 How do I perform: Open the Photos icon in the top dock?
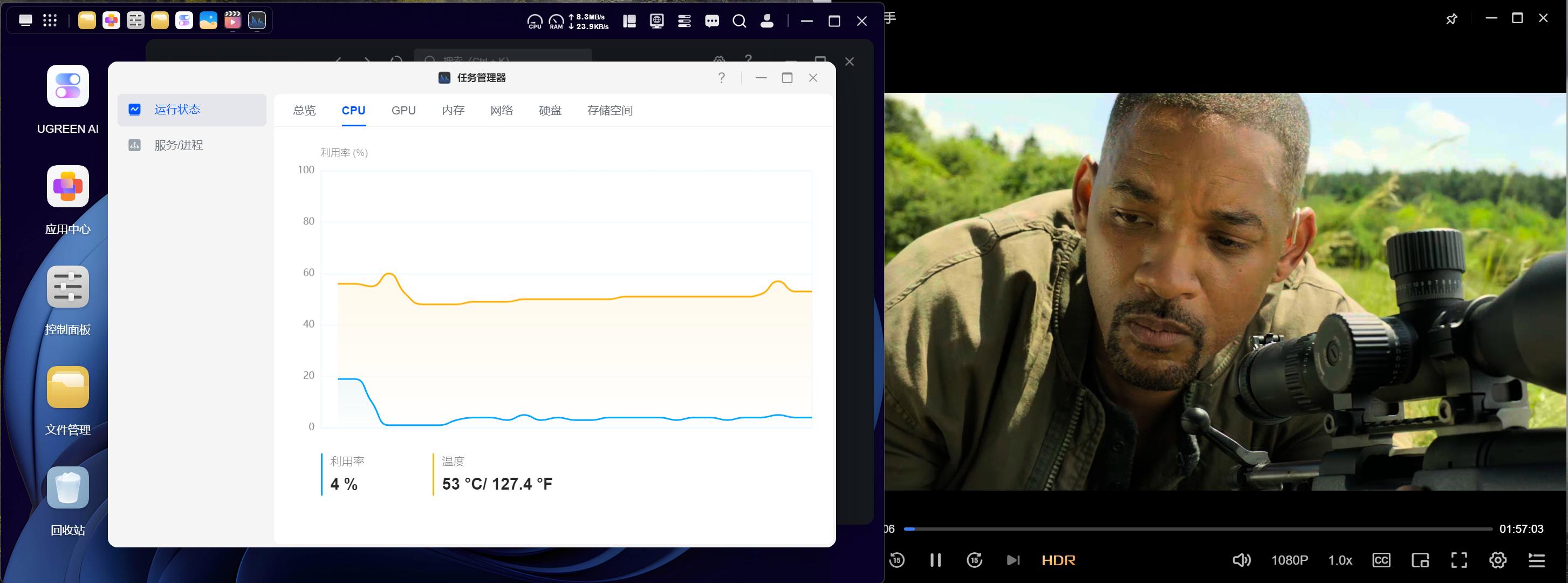click(x=209, y=21)
